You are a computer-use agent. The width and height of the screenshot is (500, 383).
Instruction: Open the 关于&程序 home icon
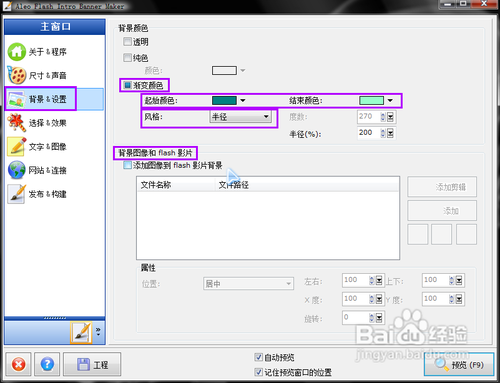17,52
